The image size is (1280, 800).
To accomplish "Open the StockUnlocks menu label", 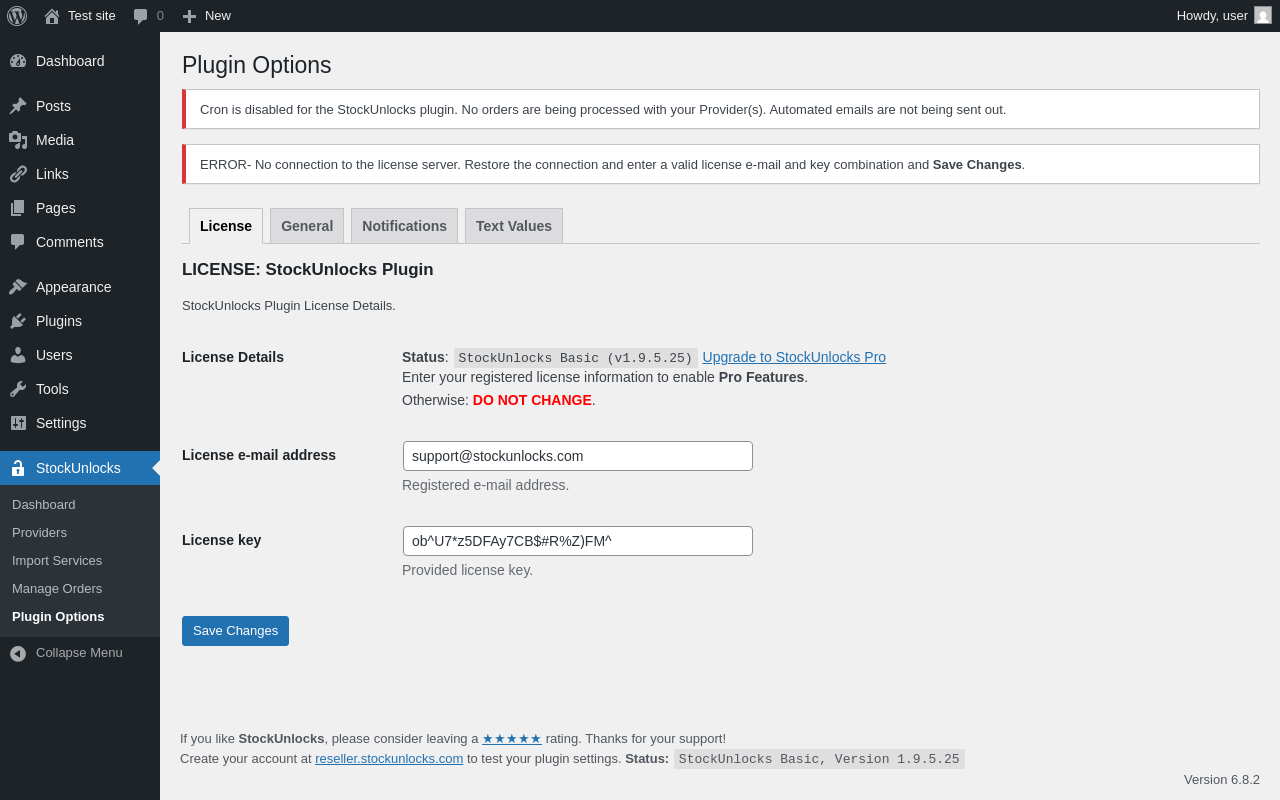I will [x=78, y=468].
